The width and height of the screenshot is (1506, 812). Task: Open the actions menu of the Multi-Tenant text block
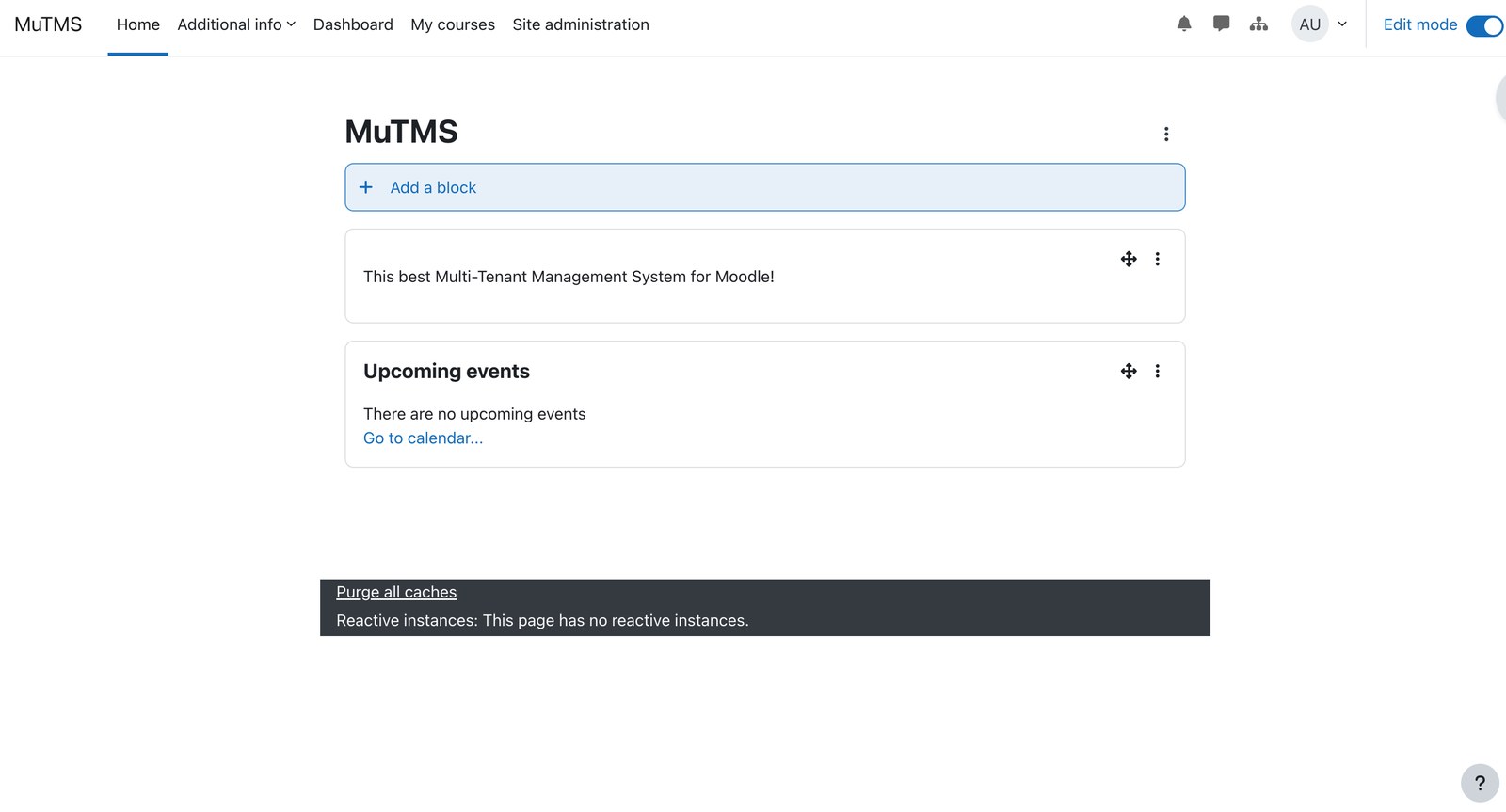(x=1157, y=259)
